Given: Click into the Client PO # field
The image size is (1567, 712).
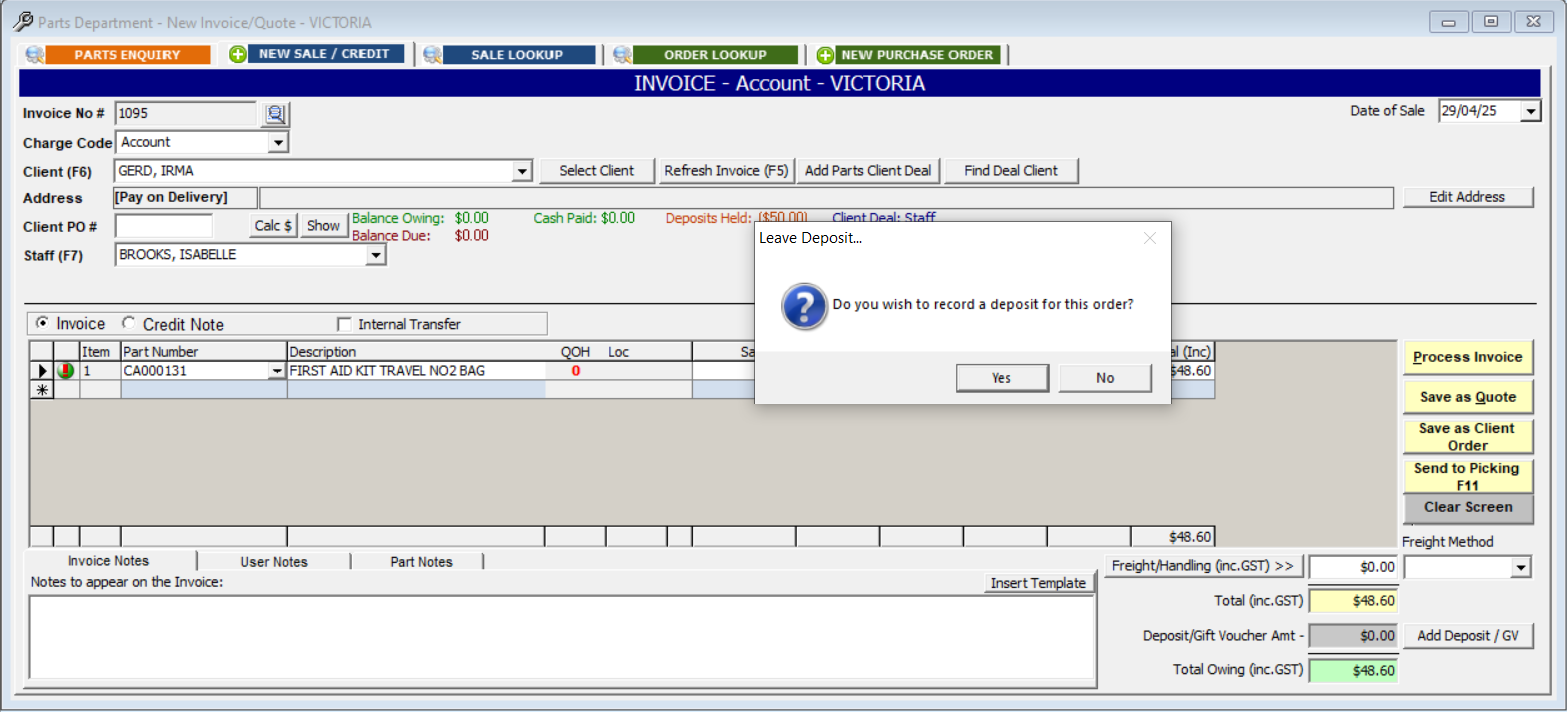Looking at the screenshot, I should click(164, 226).
